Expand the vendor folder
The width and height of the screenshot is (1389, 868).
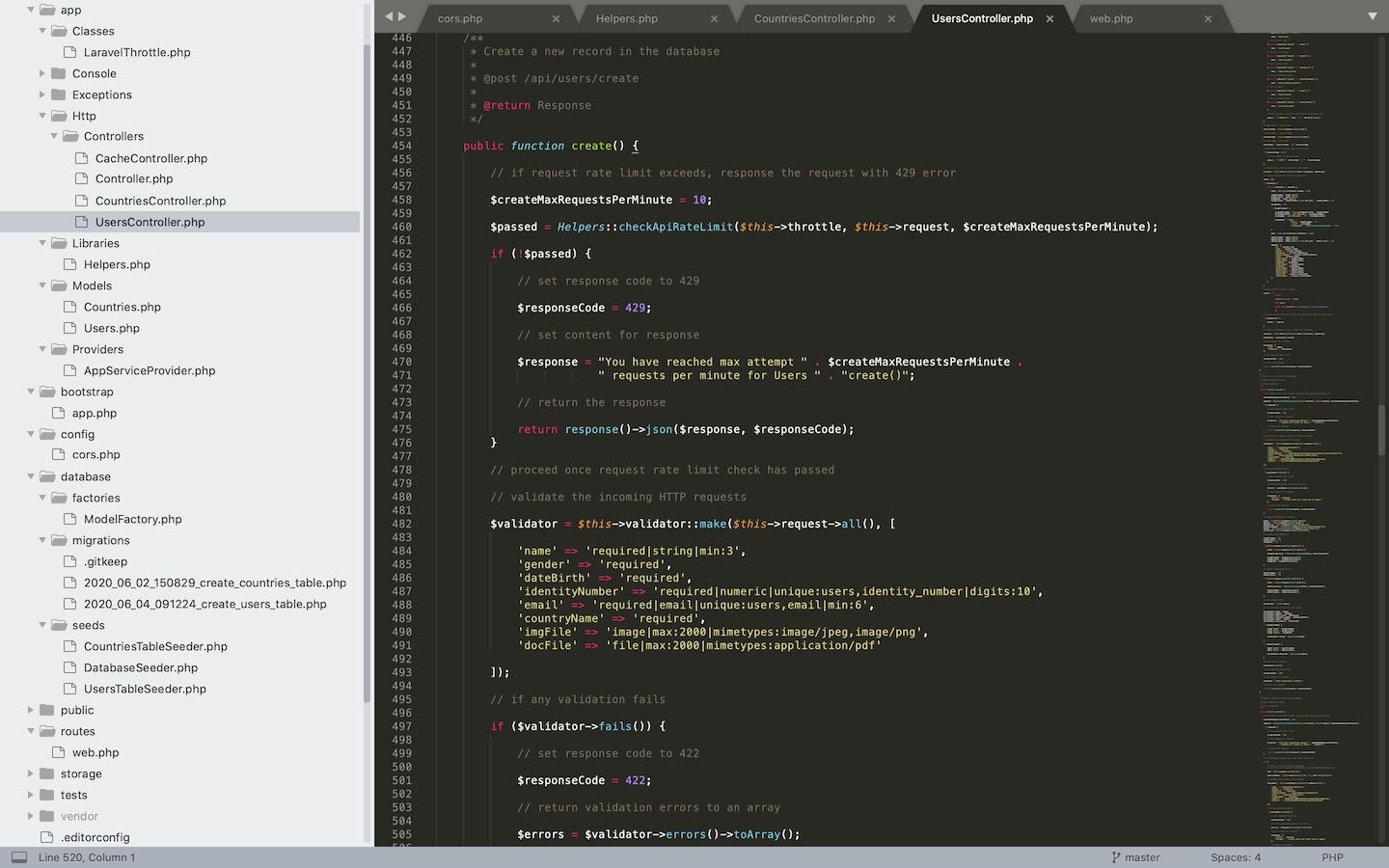[x=31, y=816]
